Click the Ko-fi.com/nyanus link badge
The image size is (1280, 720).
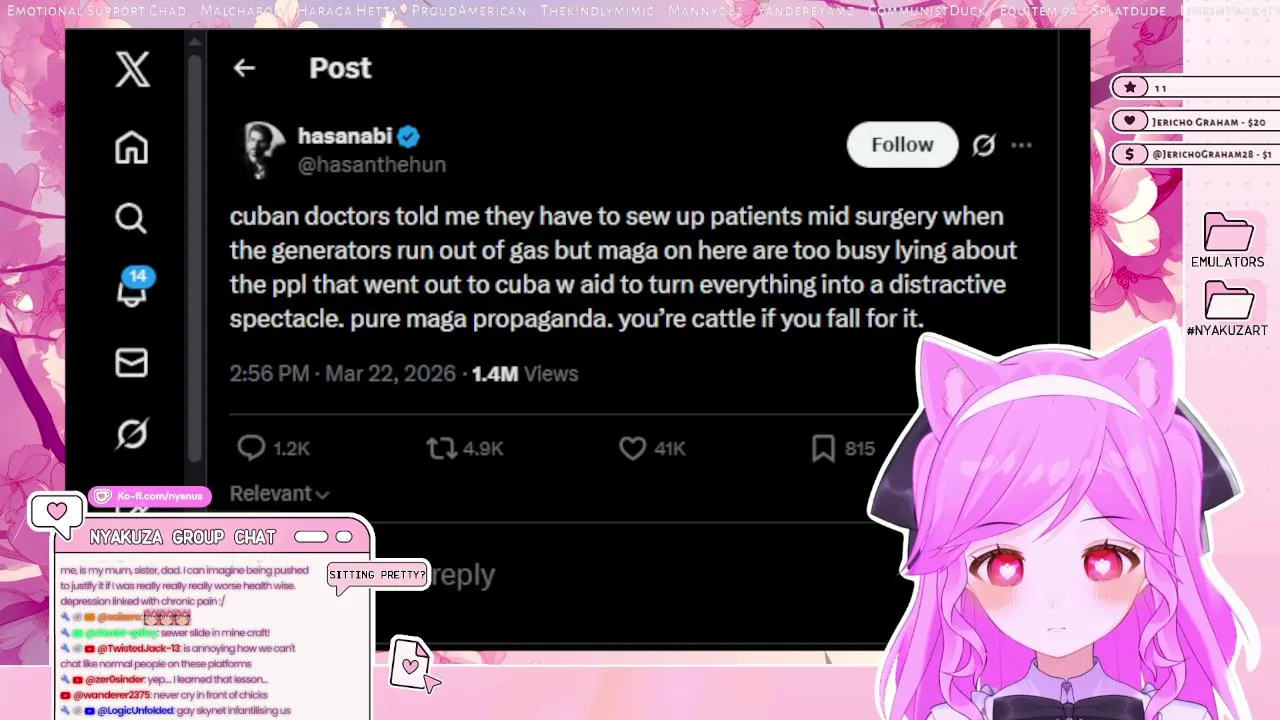[150, 496]
